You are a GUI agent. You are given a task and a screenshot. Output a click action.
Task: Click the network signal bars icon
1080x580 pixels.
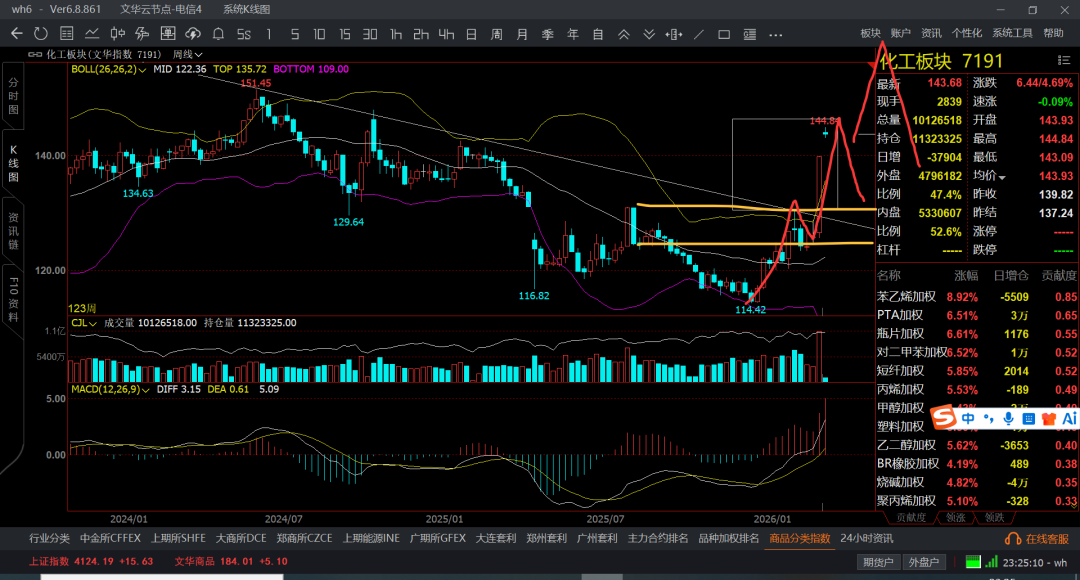[991, 562]
